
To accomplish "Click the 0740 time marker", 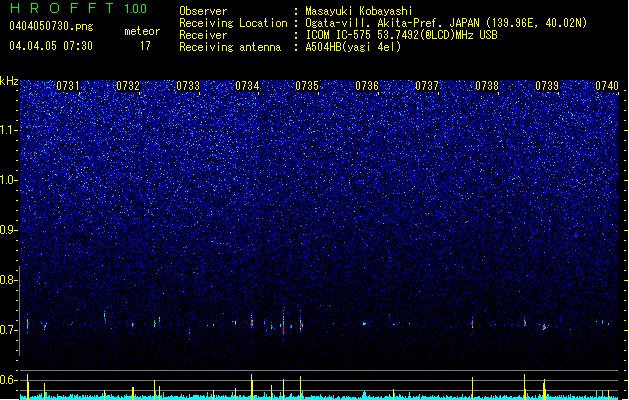I will click(x=607, y=86).
